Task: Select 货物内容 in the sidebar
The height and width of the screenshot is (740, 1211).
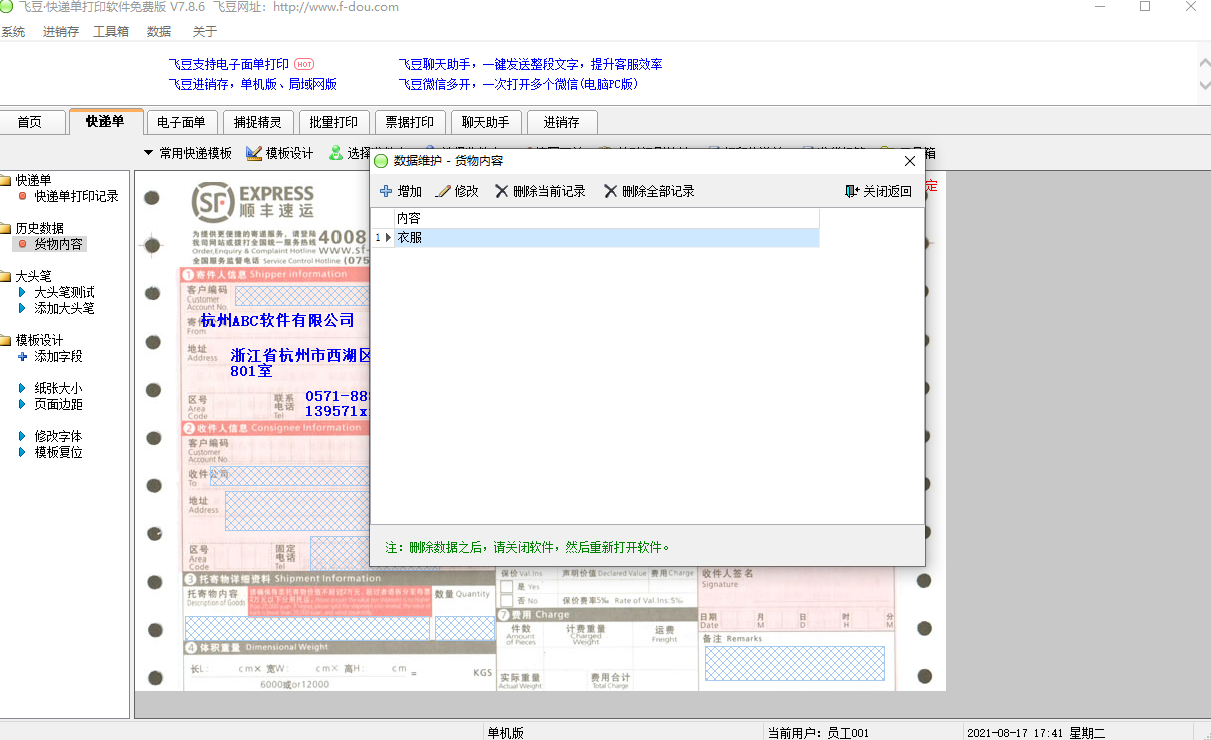Action: click(59, 244)
